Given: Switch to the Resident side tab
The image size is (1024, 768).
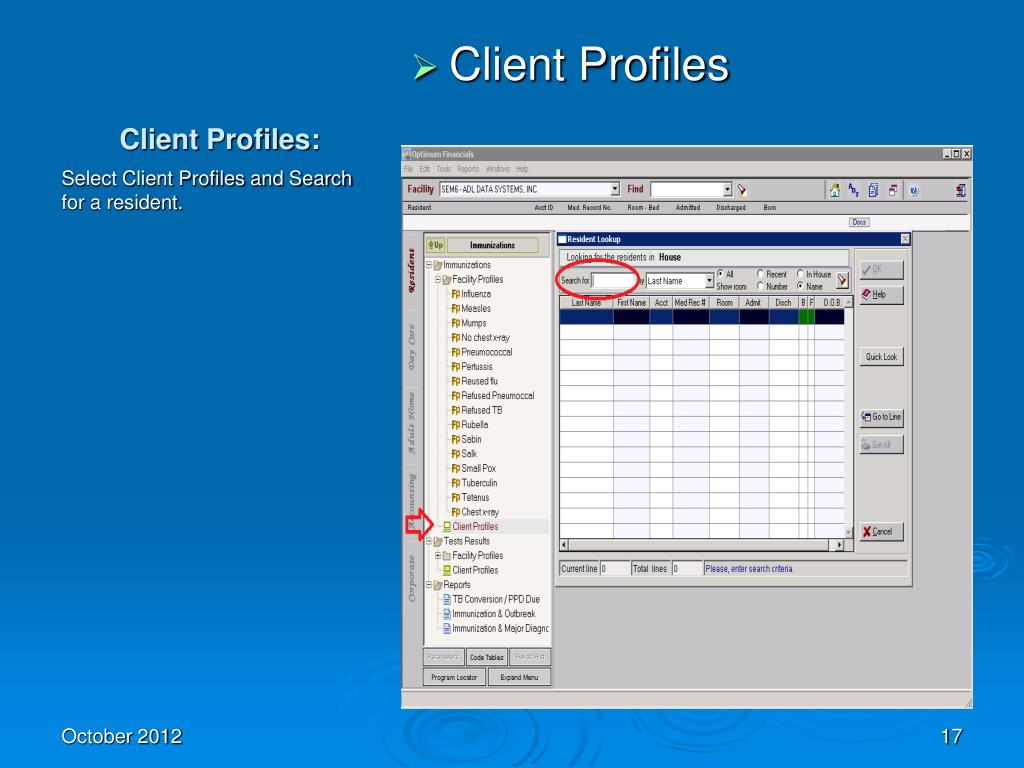Looking at the screenshot, I should (x=411, y=271).
